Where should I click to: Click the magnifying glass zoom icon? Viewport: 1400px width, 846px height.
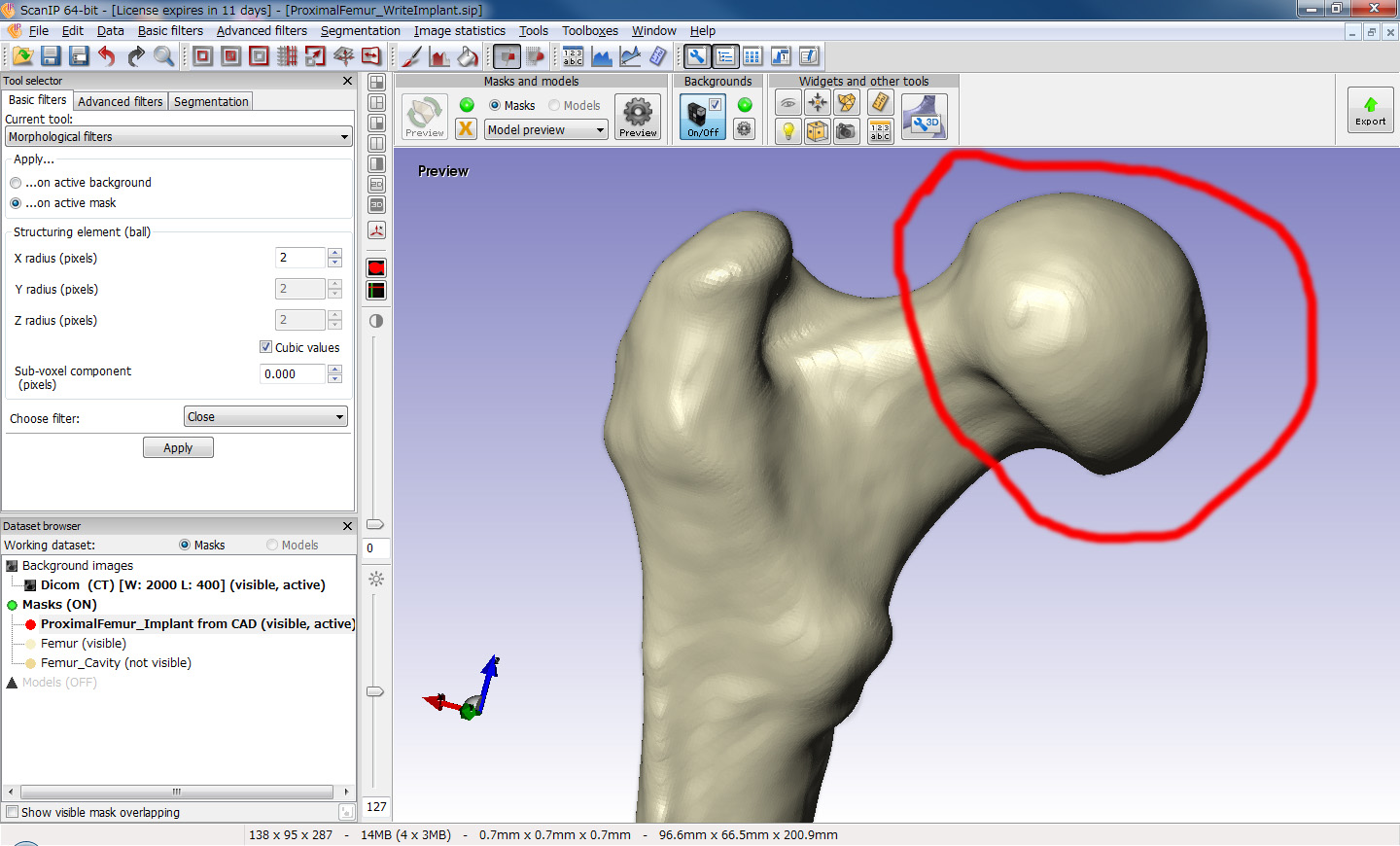[x=163, y=56]
